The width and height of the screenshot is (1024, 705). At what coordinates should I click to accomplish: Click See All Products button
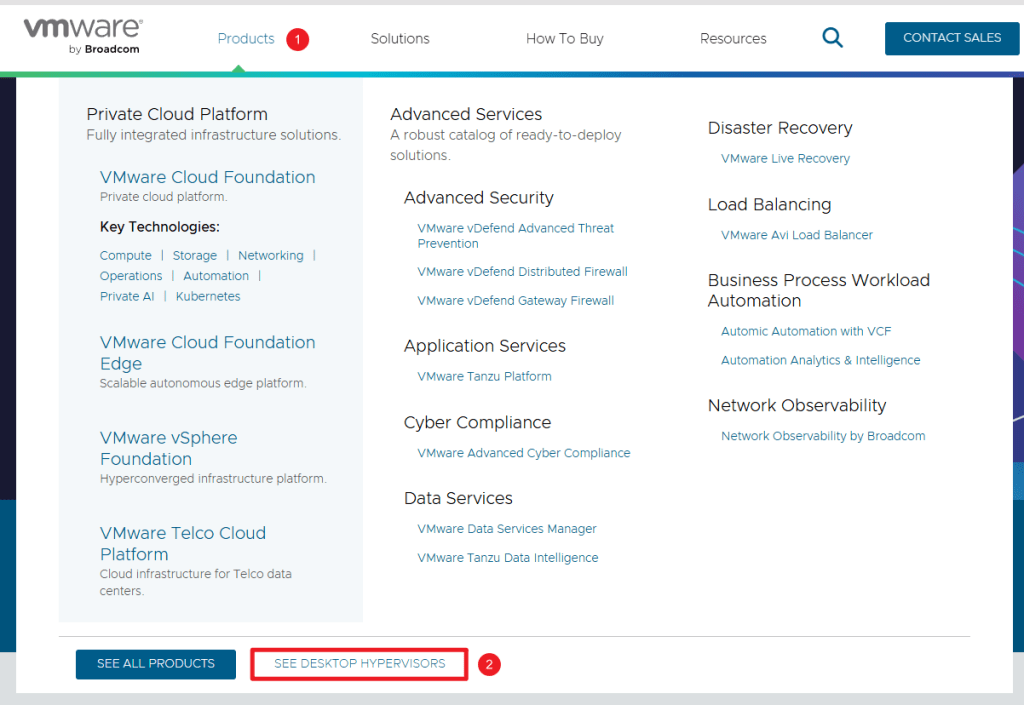pos(155,664)
